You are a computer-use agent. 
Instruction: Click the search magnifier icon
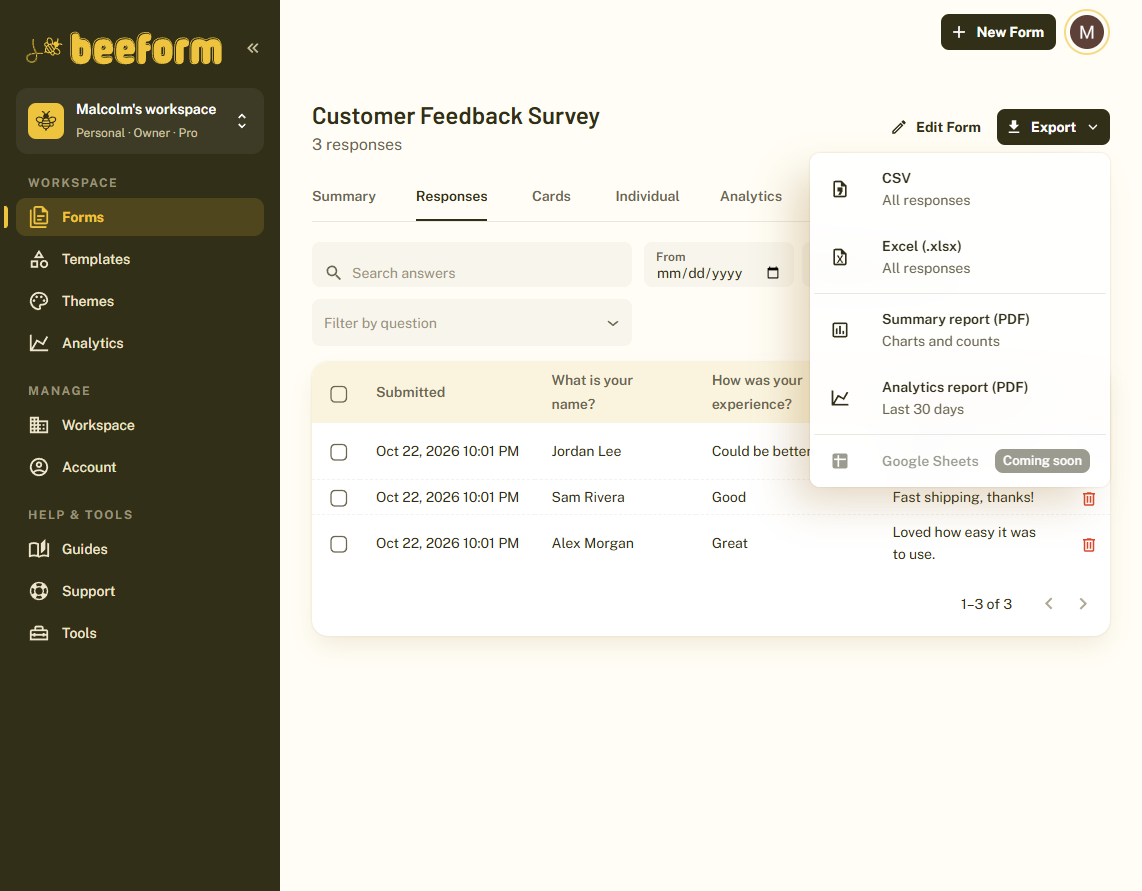coord(334,272)
